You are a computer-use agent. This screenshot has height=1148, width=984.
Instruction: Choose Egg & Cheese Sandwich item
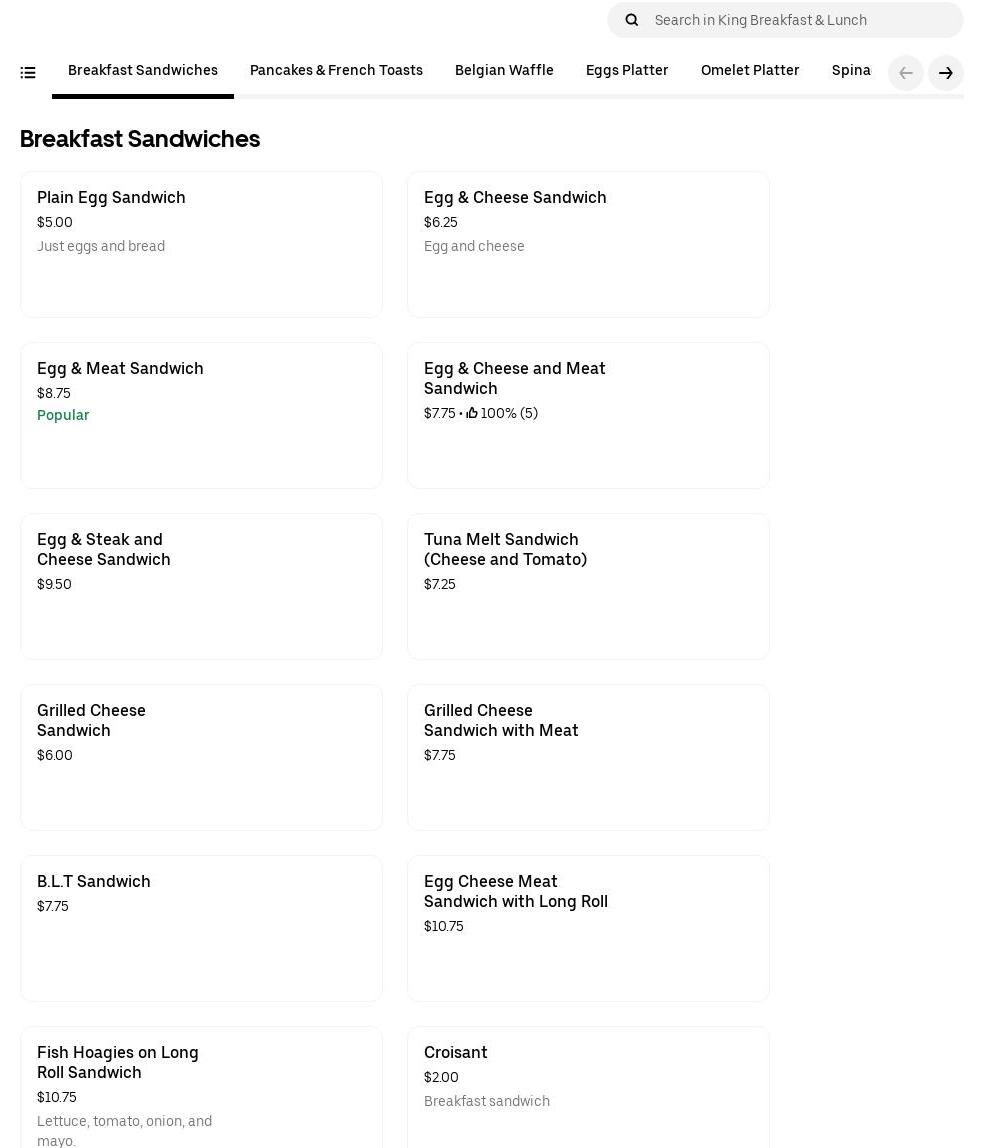tap(588, 244)
